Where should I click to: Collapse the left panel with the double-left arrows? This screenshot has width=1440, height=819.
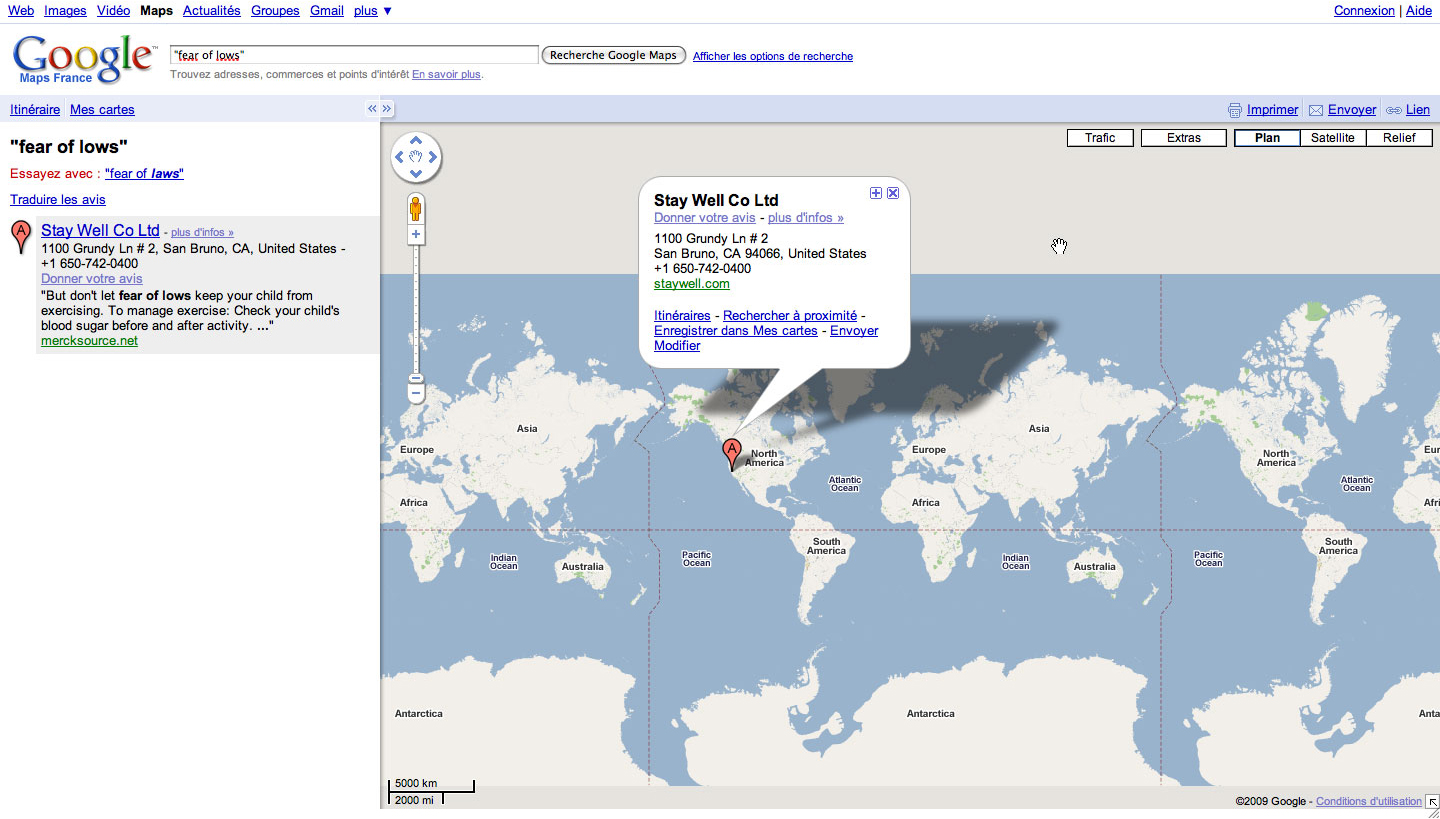coord(372,108)
